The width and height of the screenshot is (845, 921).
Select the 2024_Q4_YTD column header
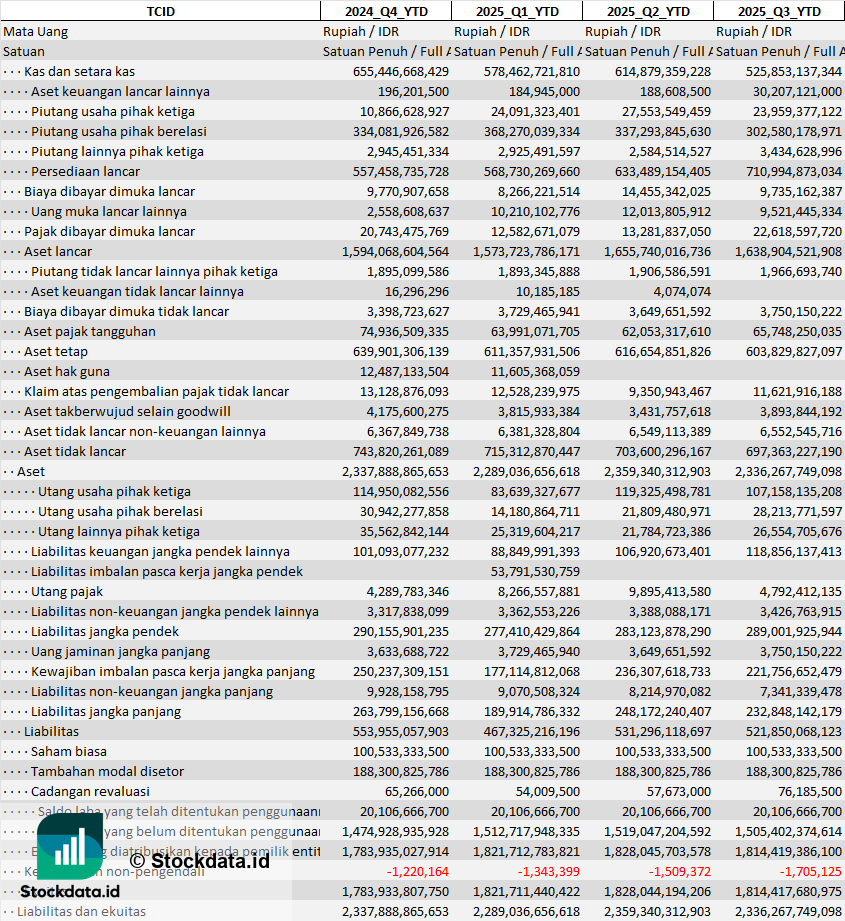coord(386,11)
